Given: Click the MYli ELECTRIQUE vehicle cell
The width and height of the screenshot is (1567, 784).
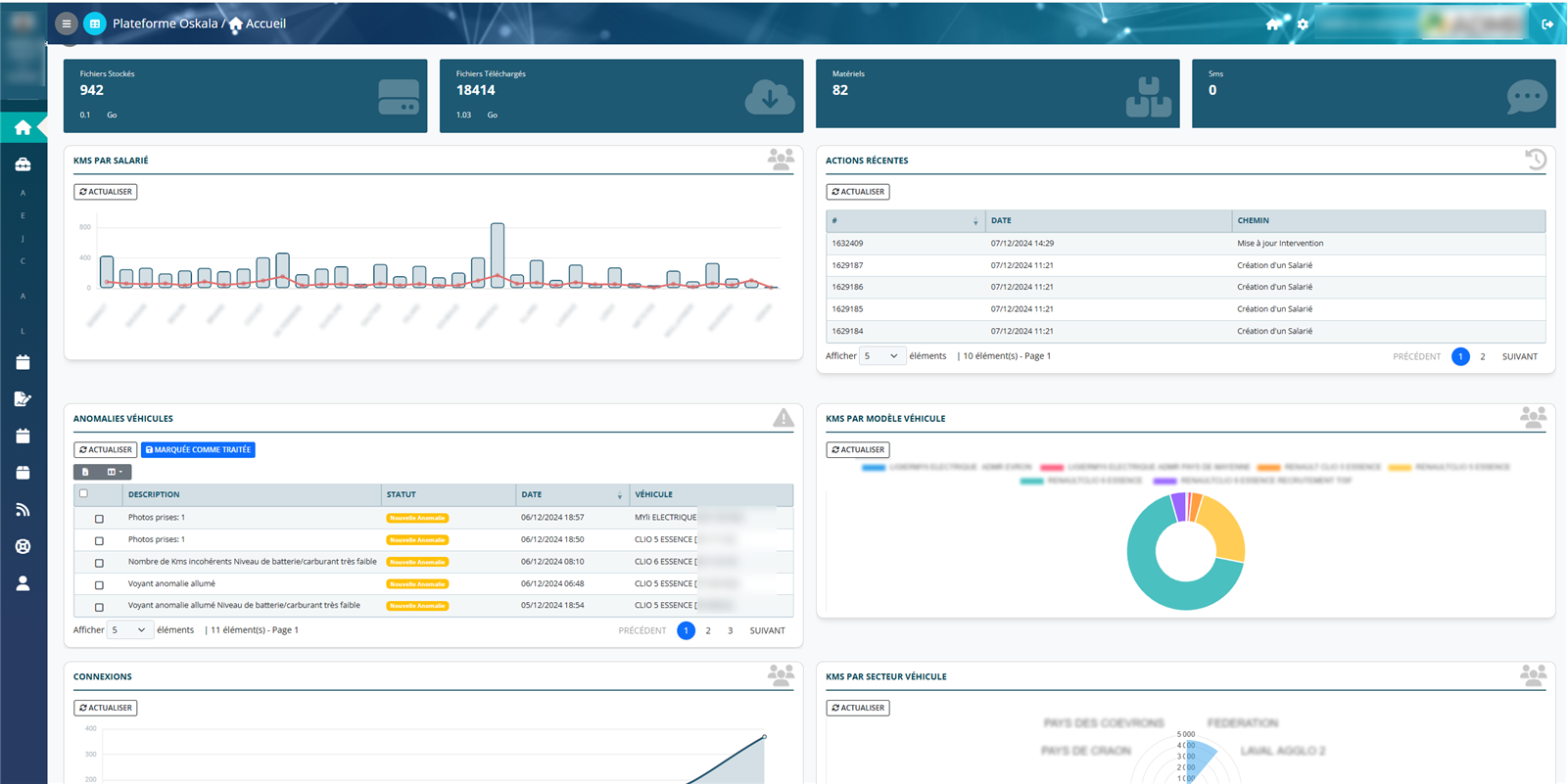Looking at the screenshot, I should tap(711, 518).
